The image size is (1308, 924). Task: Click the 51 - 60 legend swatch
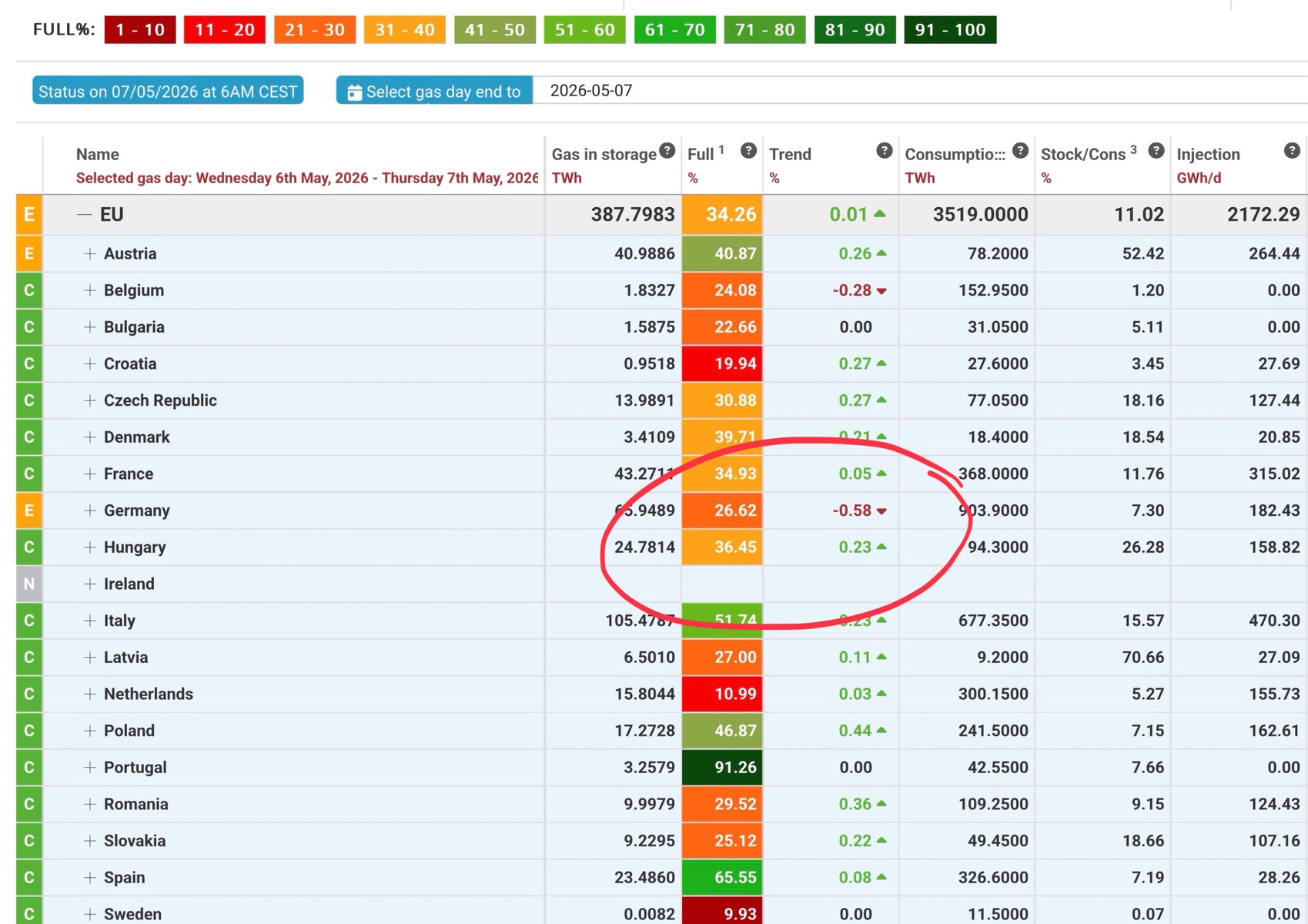click(585, 30)
